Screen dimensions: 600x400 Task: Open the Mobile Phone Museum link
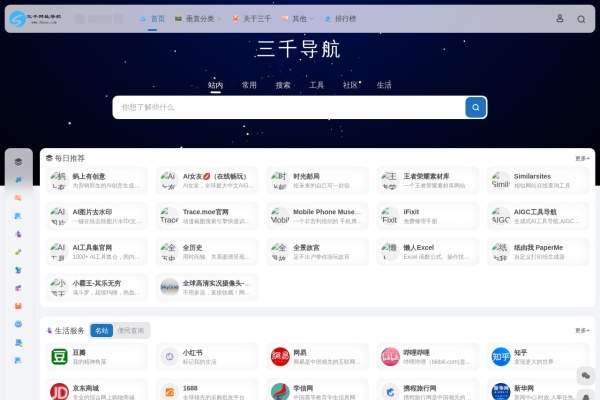pyautogui.click(x=327, y=212)
